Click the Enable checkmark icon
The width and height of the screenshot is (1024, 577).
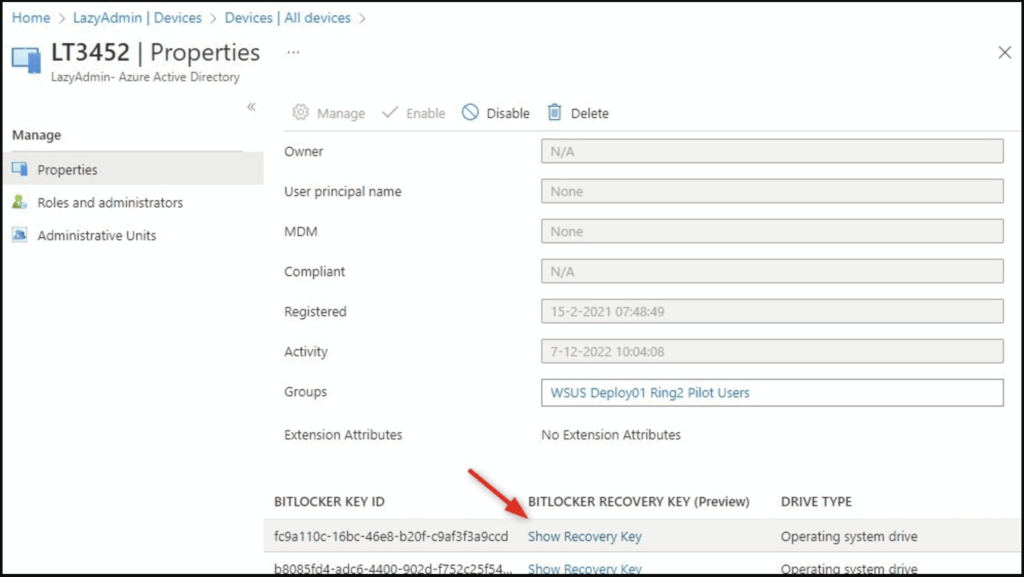(393, 113)
